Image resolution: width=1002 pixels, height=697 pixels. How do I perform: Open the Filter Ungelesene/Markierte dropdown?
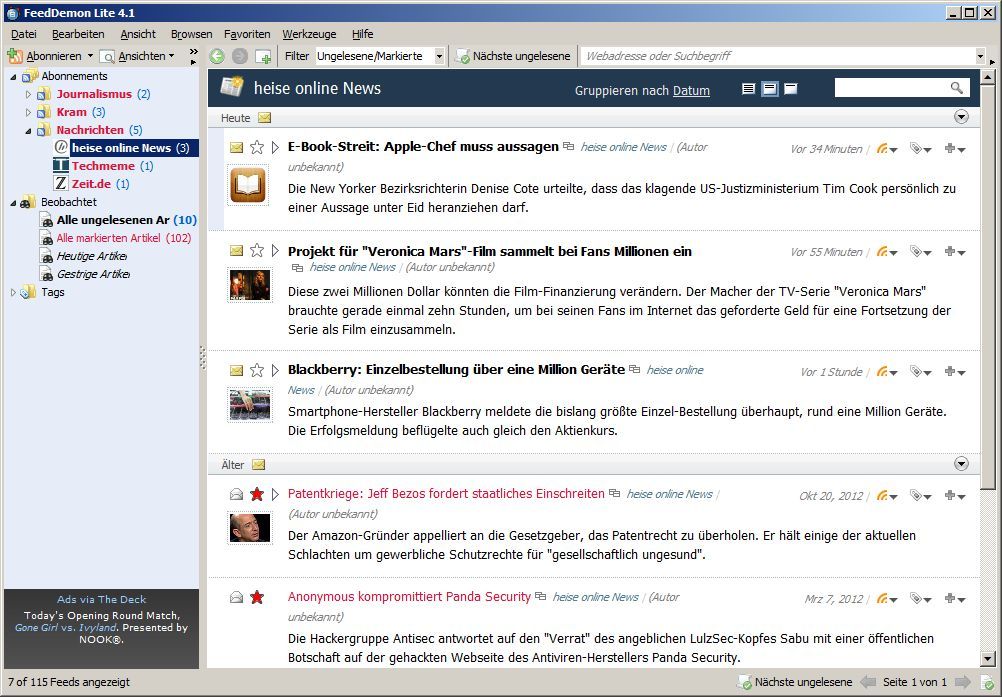(x=439, y=56)
